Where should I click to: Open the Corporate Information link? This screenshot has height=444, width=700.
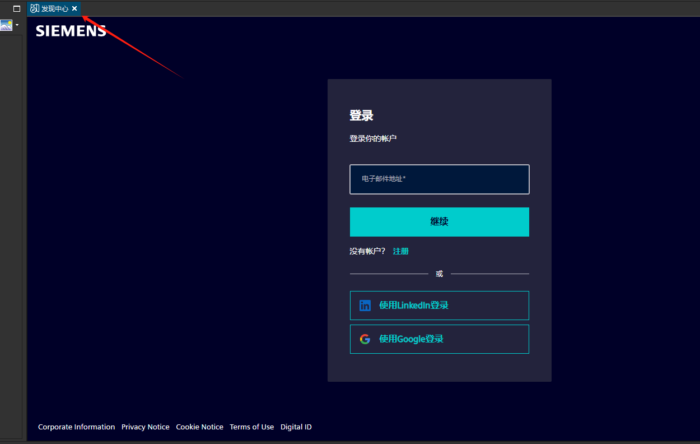click(x=76, y=427)
